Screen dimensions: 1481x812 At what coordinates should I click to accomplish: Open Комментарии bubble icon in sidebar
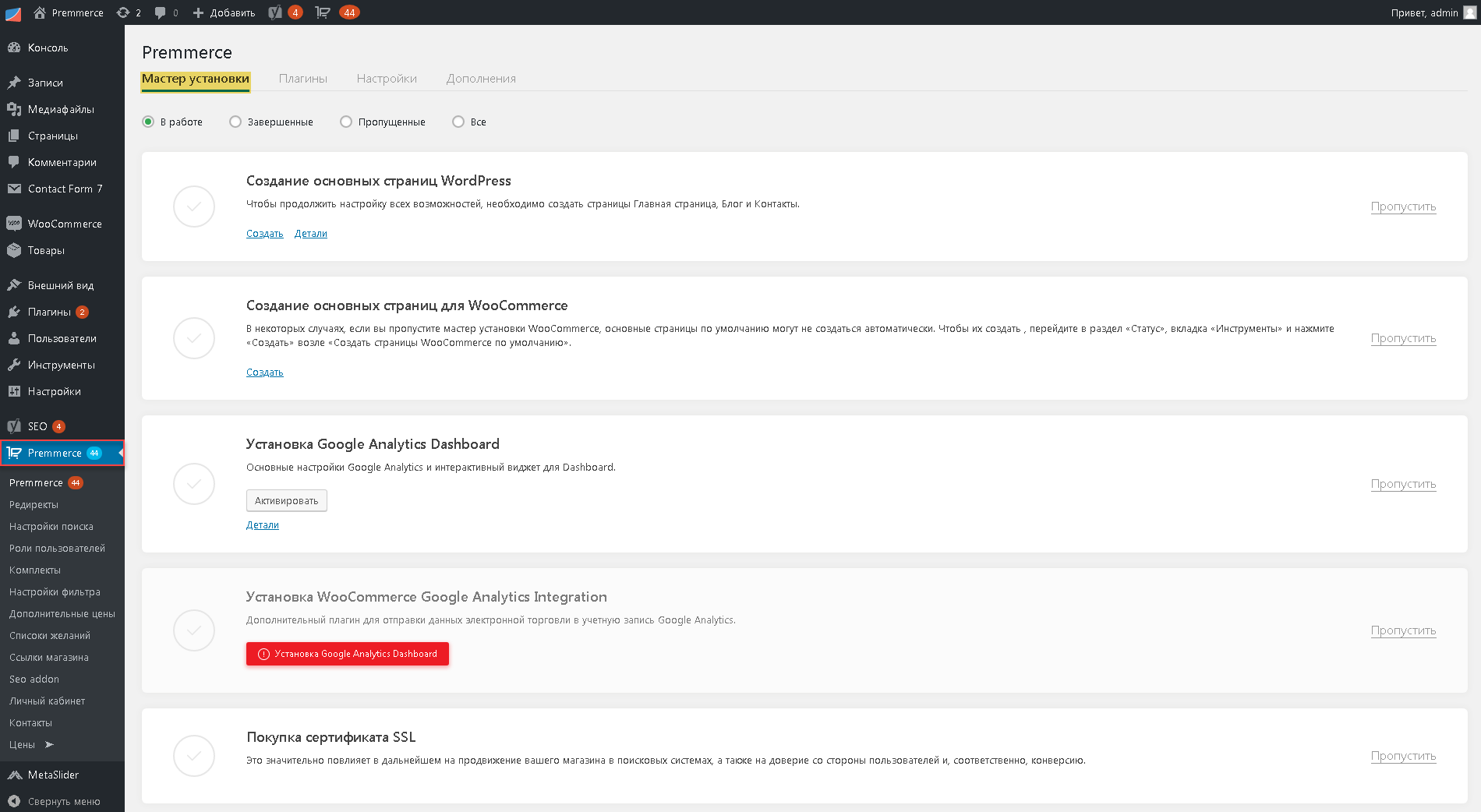[x=14, y=162]
